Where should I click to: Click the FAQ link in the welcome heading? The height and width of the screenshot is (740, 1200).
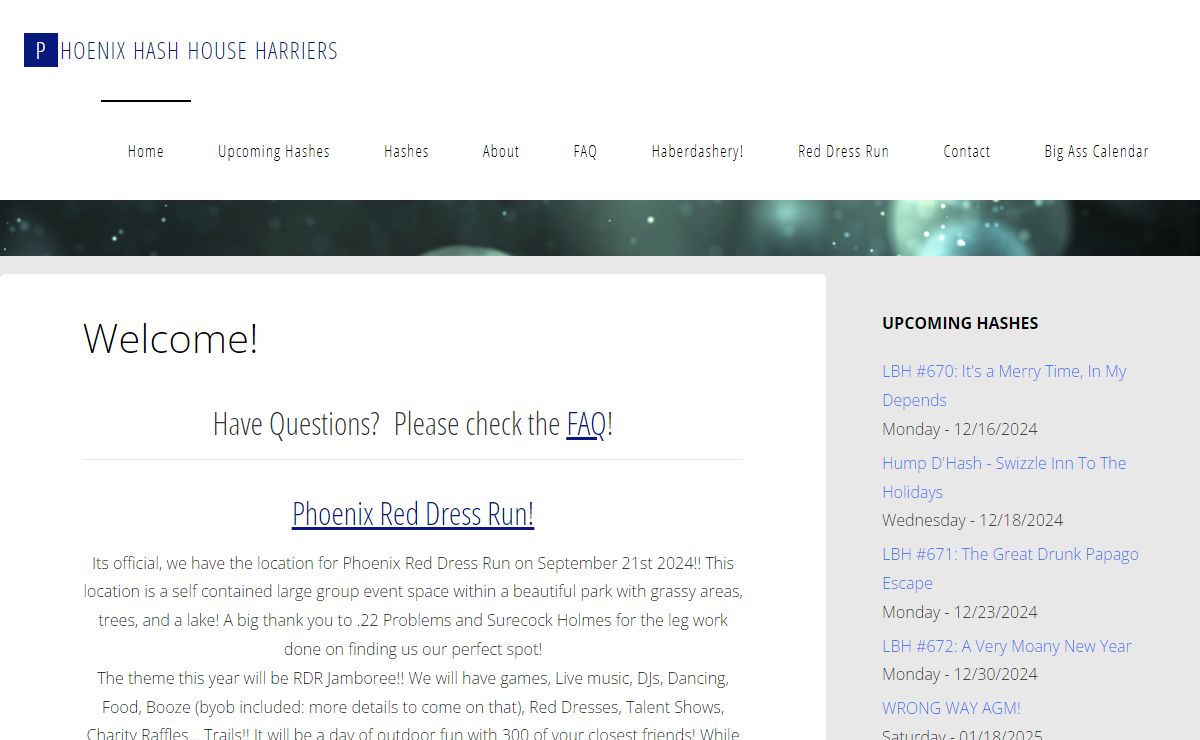point(586,424)
